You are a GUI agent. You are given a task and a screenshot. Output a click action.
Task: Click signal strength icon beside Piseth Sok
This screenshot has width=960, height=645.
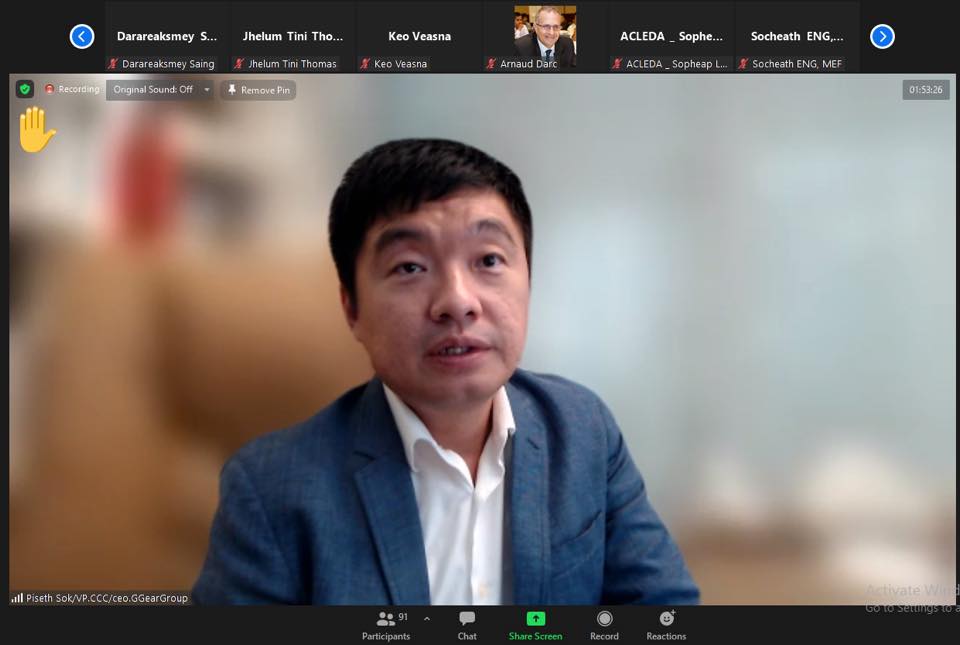click(x=17, y=598)
